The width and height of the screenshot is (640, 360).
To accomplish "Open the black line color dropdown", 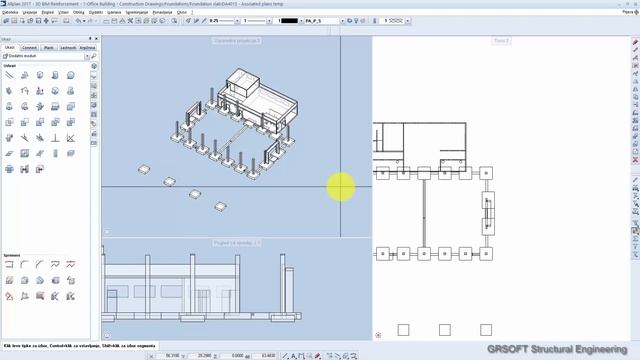I will coord(301,21).
